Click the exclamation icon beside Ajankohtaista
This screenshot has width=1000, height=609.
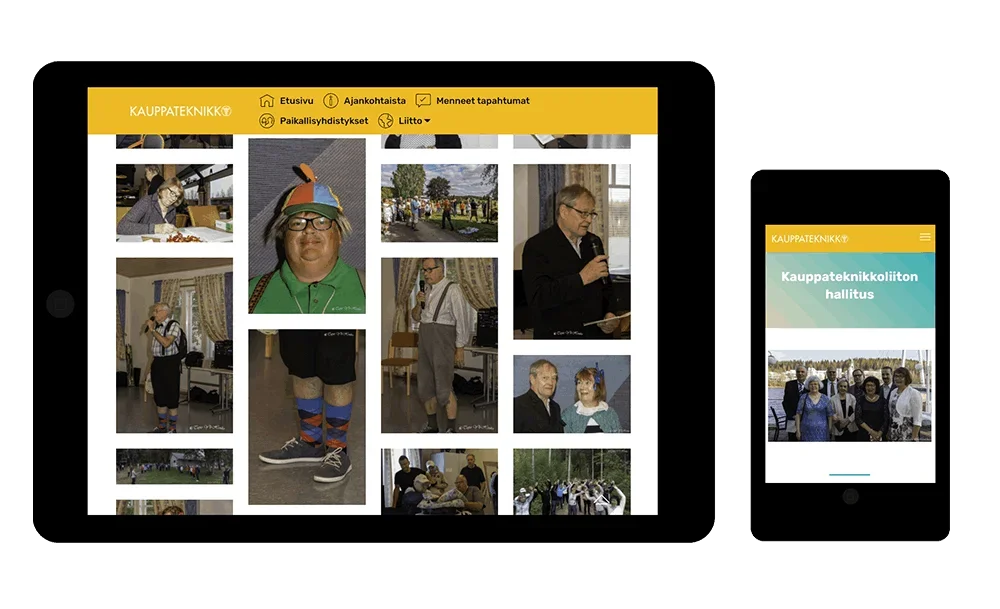(330, 101)
